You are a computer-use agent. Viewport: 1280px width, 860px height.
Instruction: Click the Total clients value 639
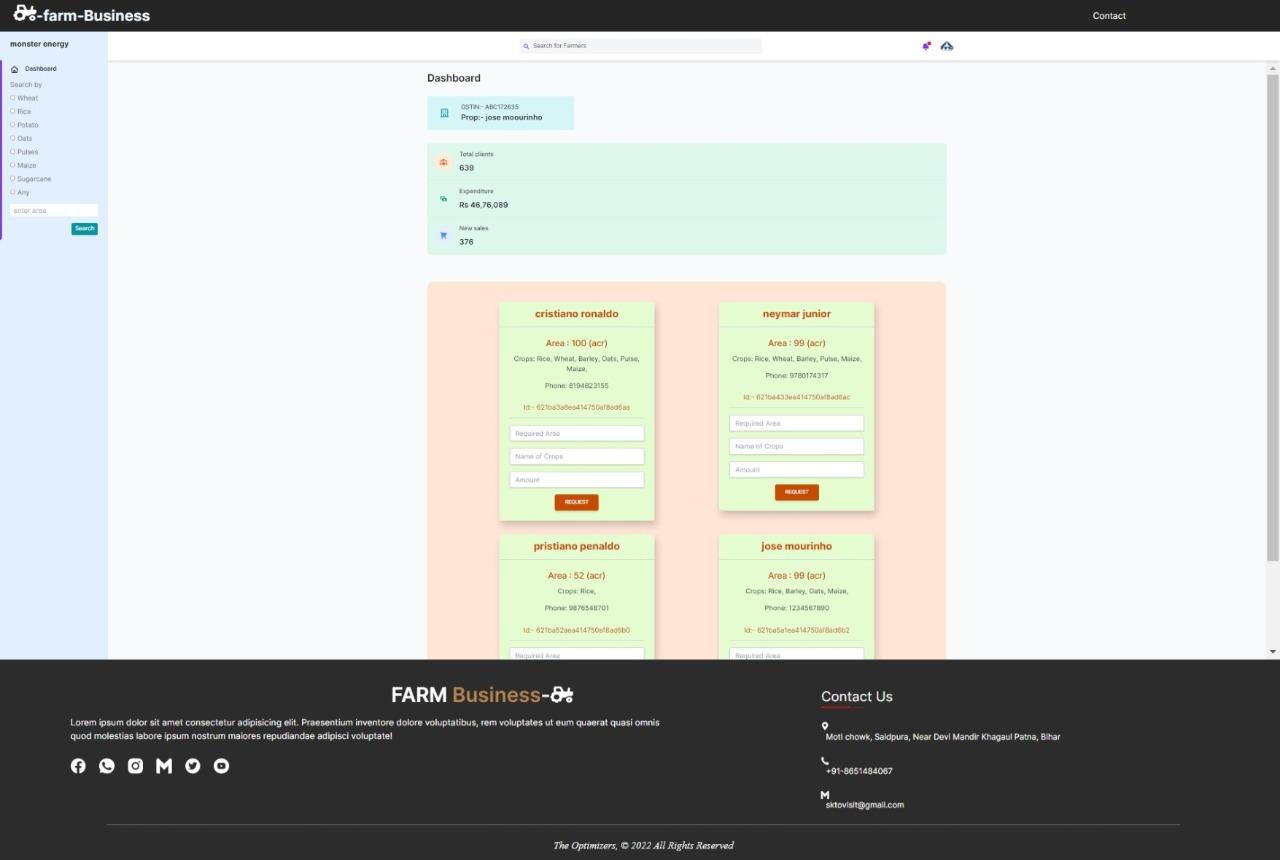pos(467,168)
